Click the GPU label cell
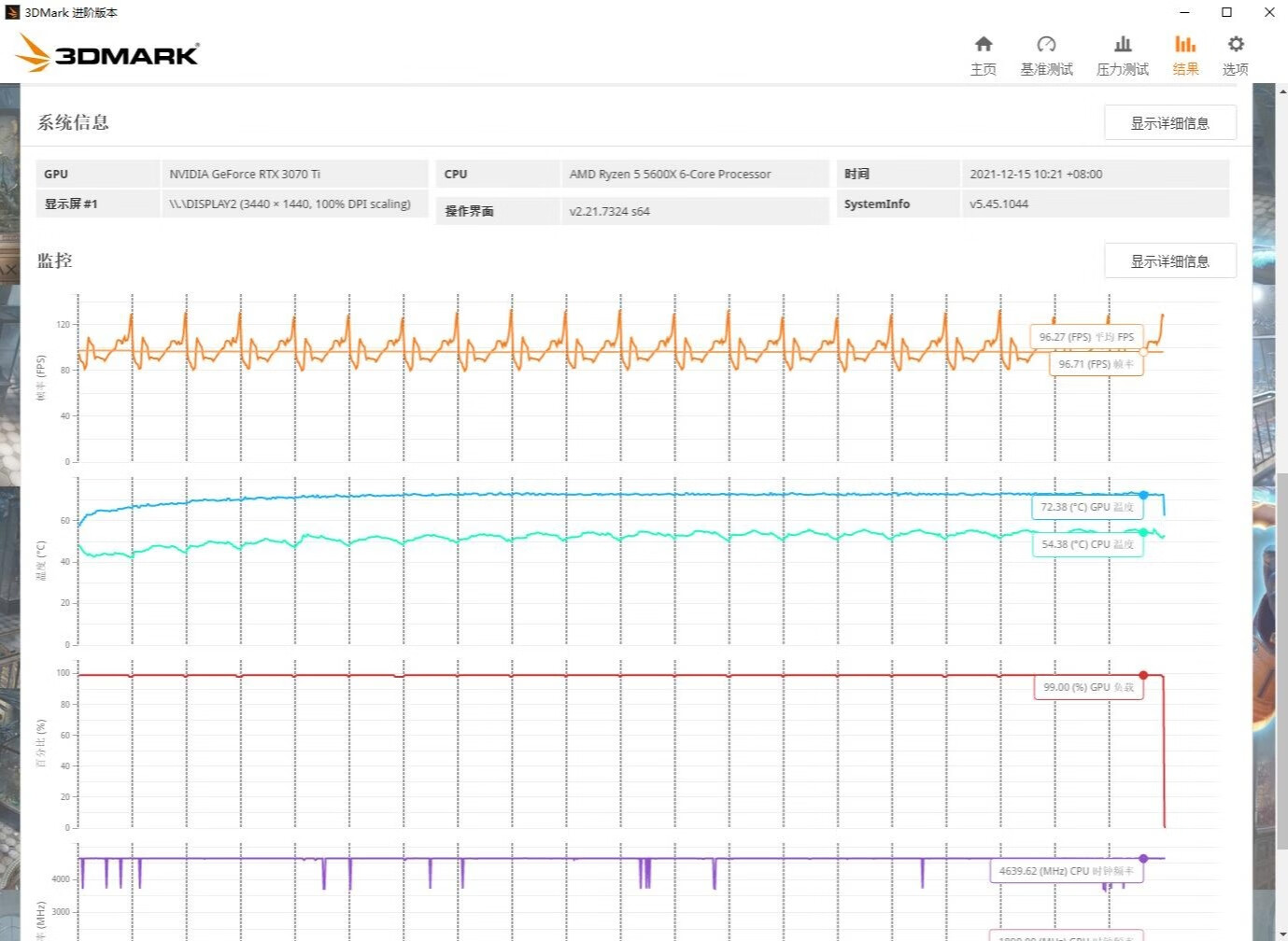Viewport: 1288px width, 941px height. click(x=97, y=174)
